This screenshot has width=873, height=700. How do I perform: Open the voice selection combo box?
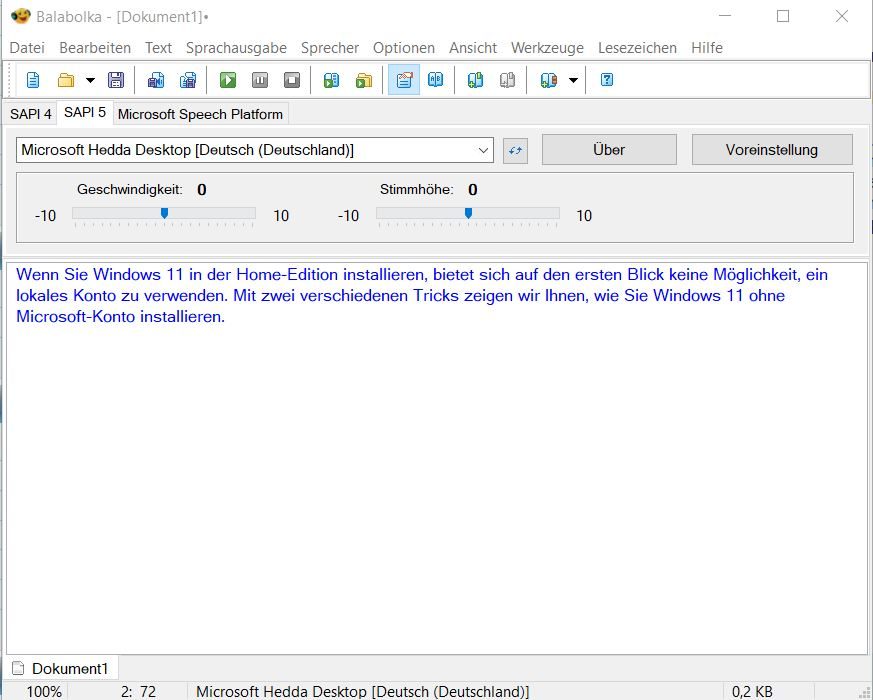click(x=255, y=150)
